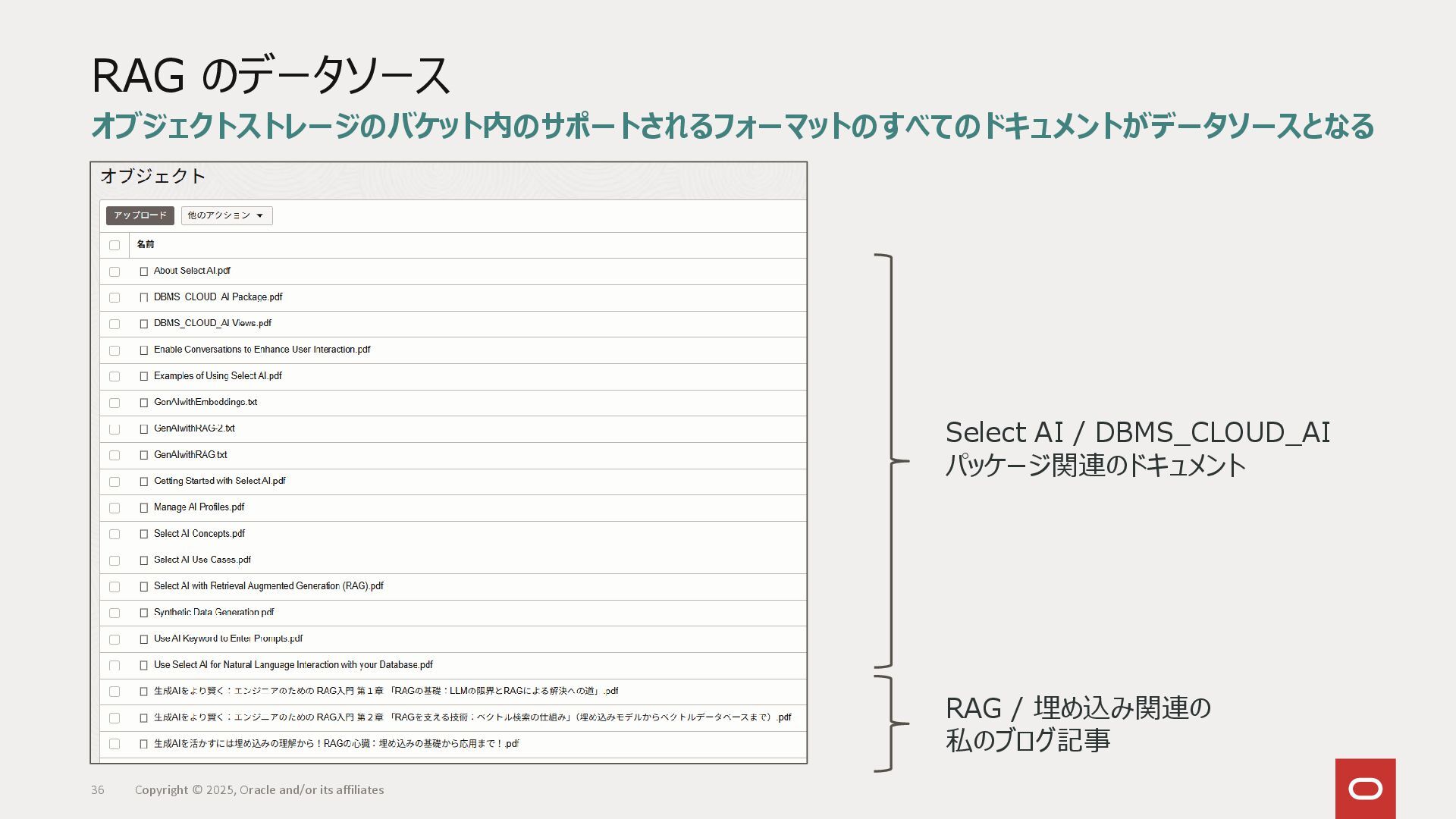Click the red Oracle logo icon
Viewport: 1456px width, 819px height.
(x=1365, y=789)
